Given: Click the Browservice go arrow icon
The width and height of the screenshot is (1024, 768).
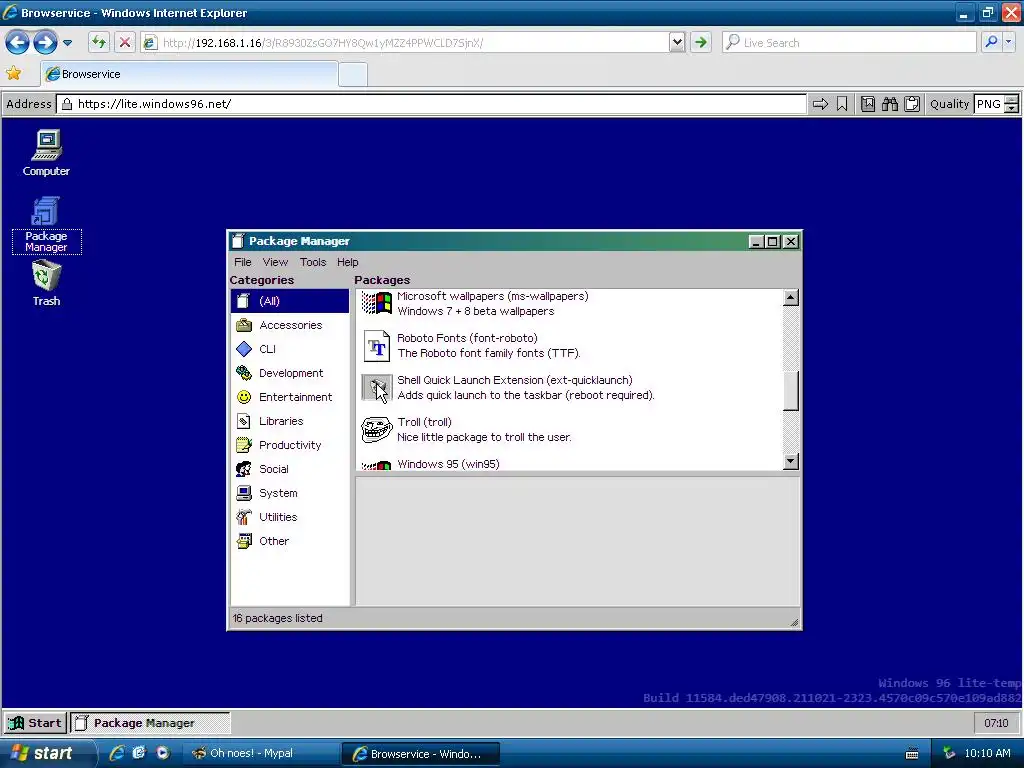Looking at the screenshot, I should coord(820,104).
